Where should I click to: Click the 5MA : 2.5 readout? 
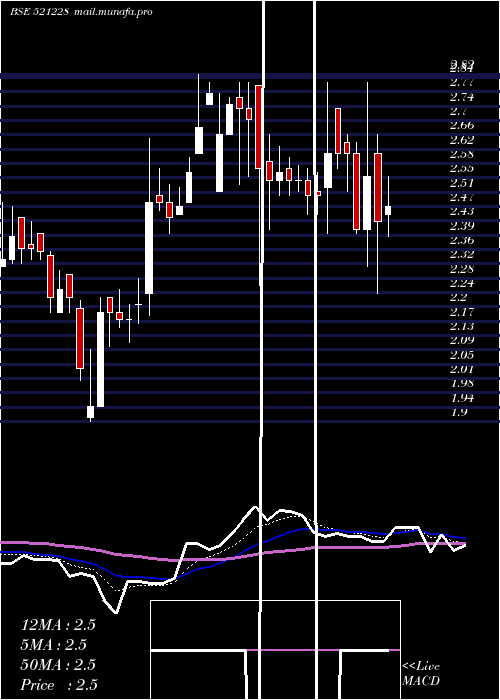pos(54,645)
